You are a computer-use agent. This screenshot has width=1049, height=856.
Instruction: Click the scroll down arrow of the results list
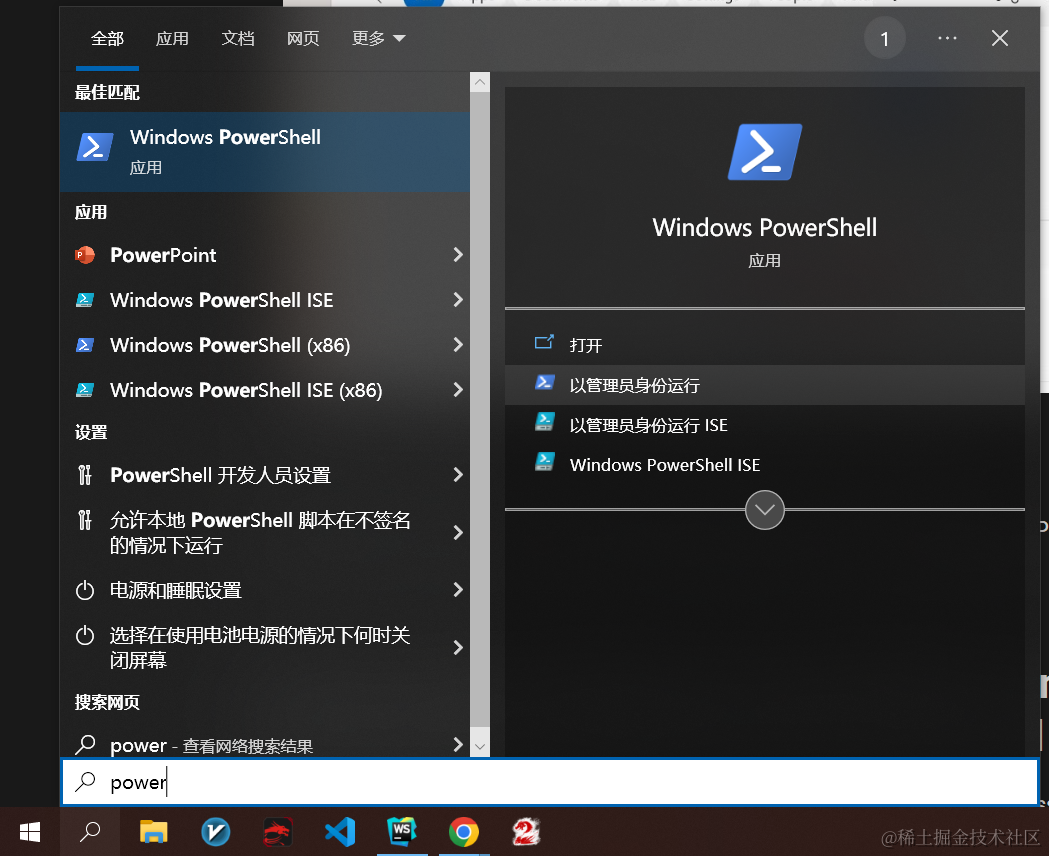pos(480,746)
